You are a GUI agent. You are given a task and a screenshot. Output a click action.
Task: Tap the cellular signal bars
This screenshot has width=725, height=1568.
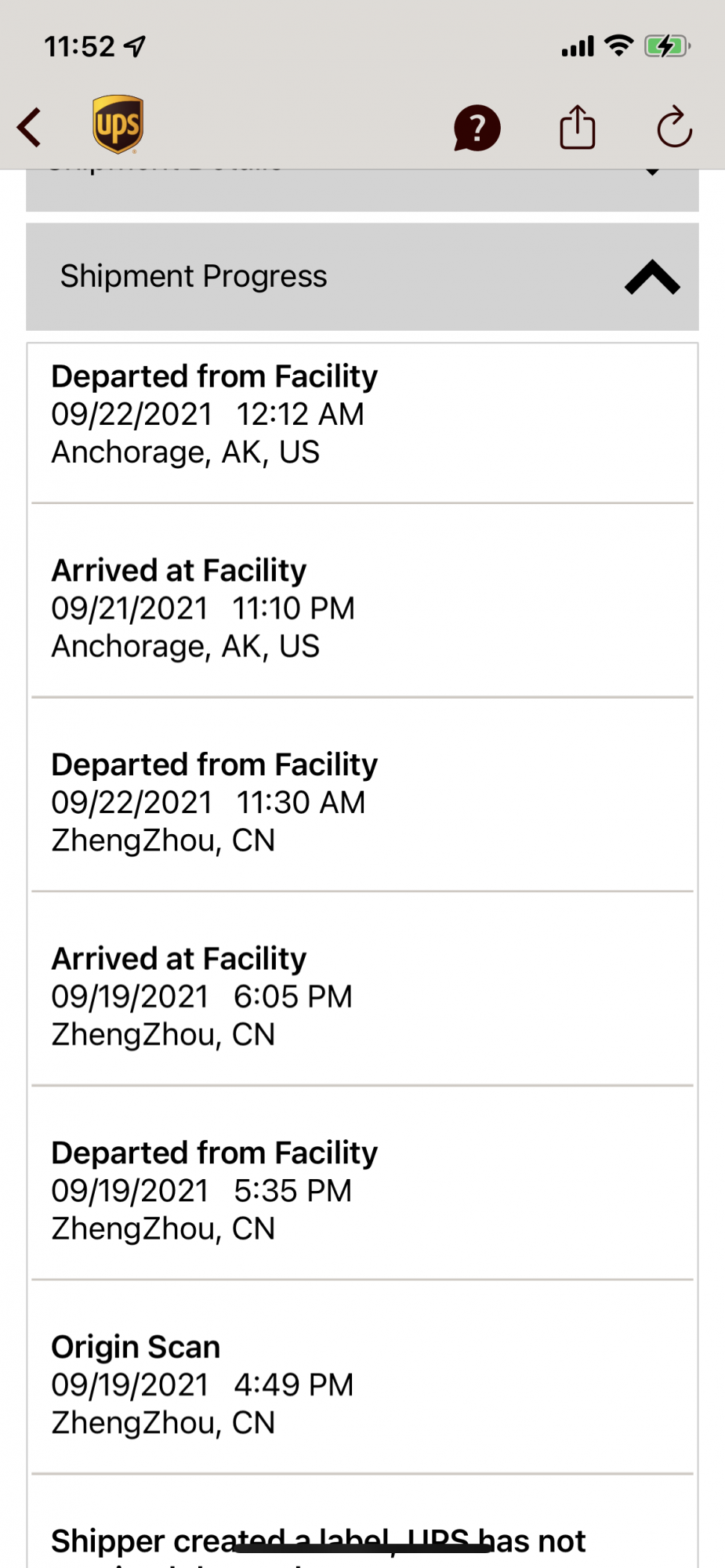[x=578, y=47]
